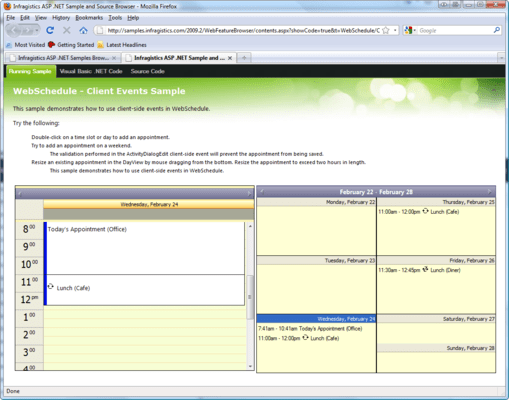Viewport: 509px width, 400px height.
Task: Open the Most Visited bookmarks folder
Action: tap(26, 45)
